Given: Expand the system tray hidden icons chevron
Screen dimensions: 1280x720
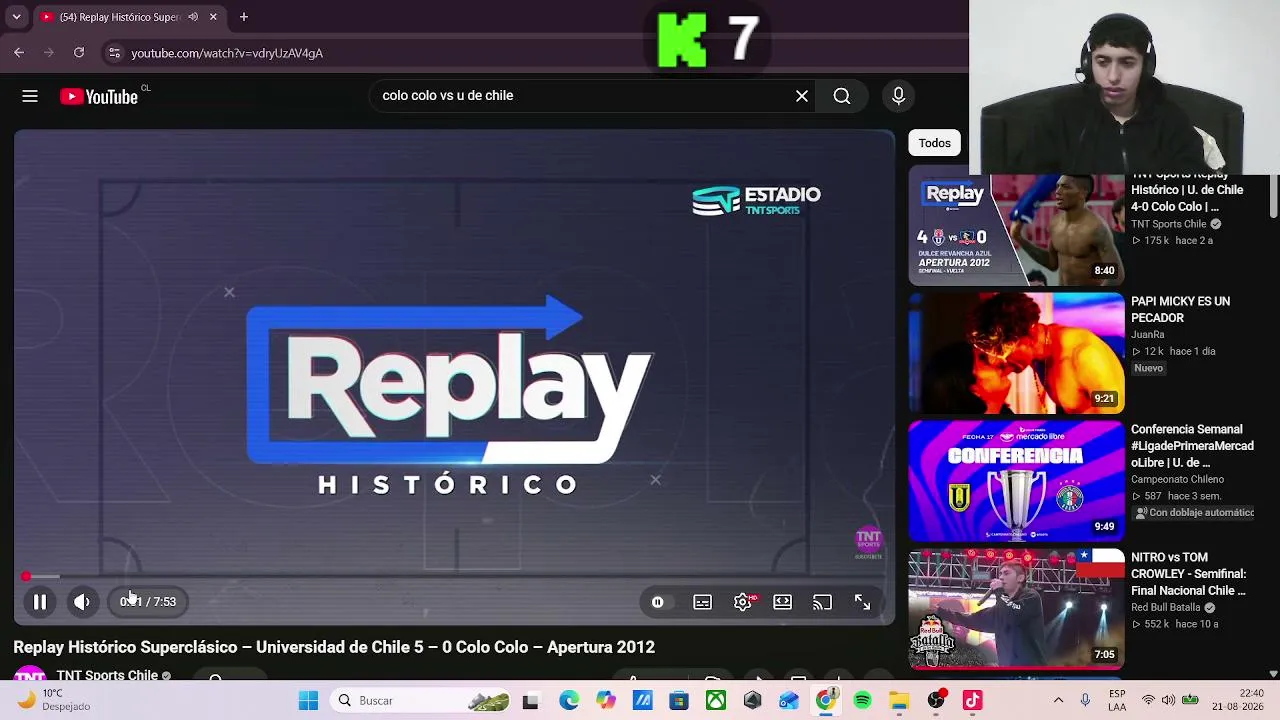Looking at the screenshot, I should (x=1058, y=701).
